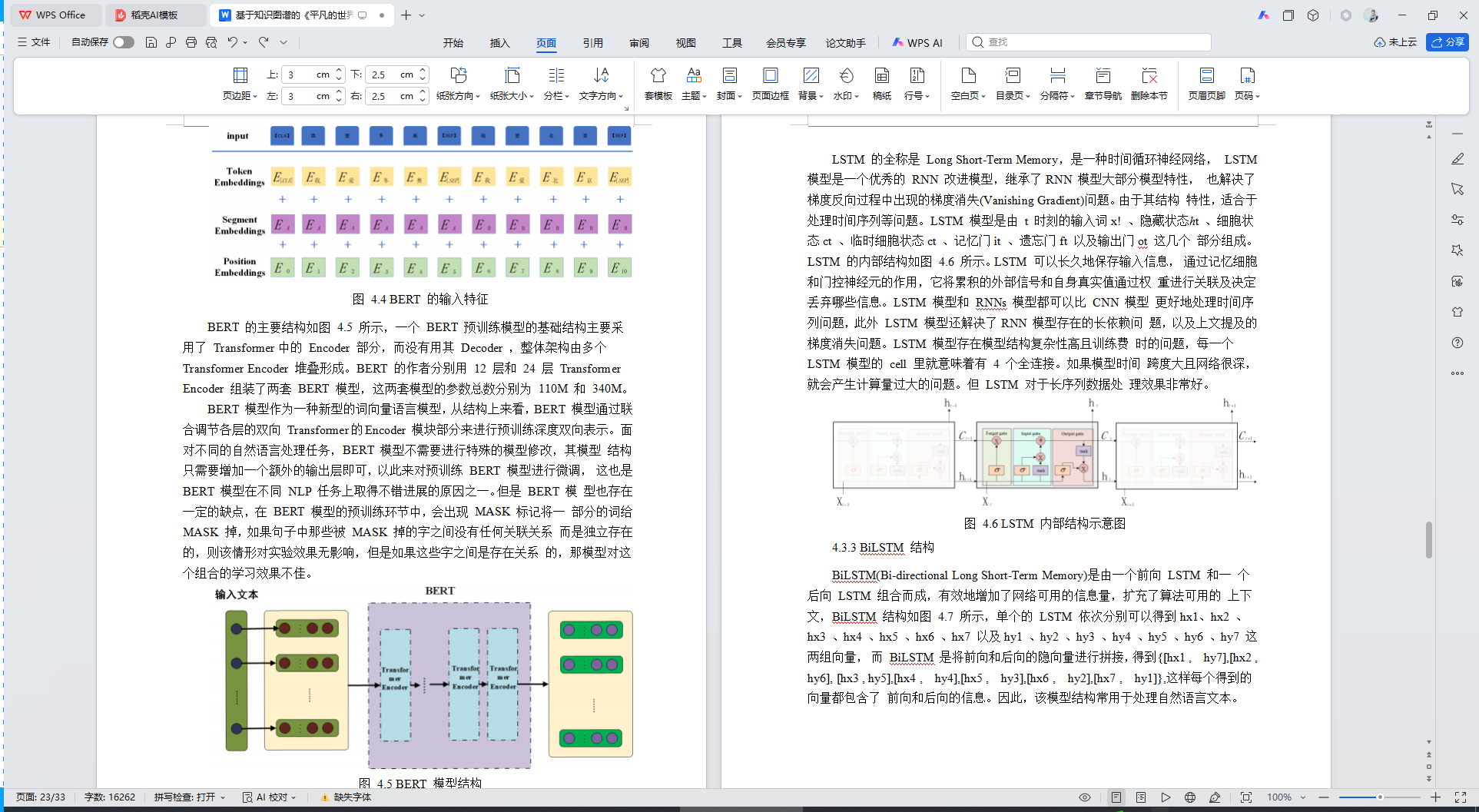
Task: Open 页面边框 page border tool
Action: tap(771, 84)
